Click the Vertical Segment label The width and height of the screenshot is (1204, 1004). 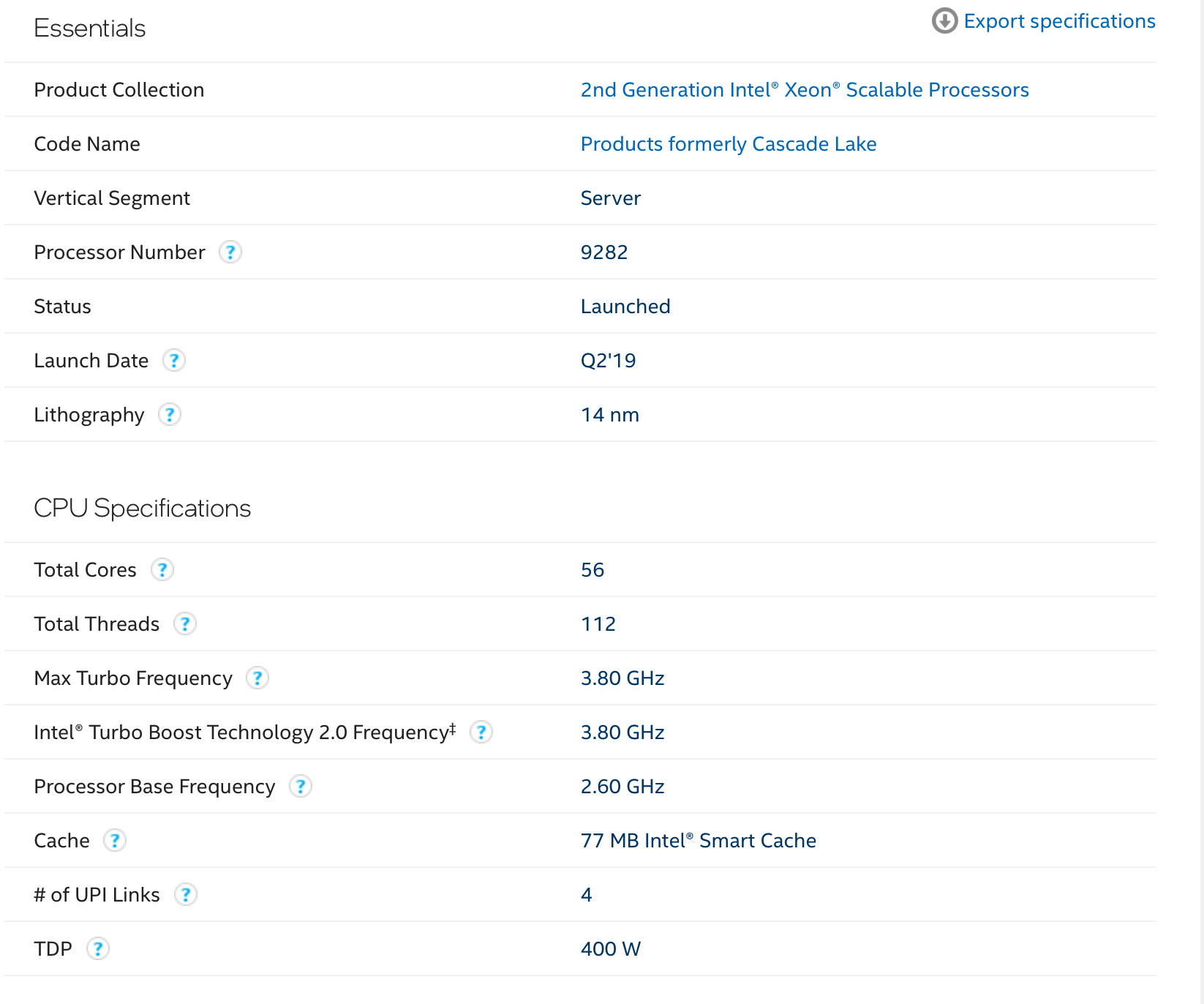click(x=112, y=198)
